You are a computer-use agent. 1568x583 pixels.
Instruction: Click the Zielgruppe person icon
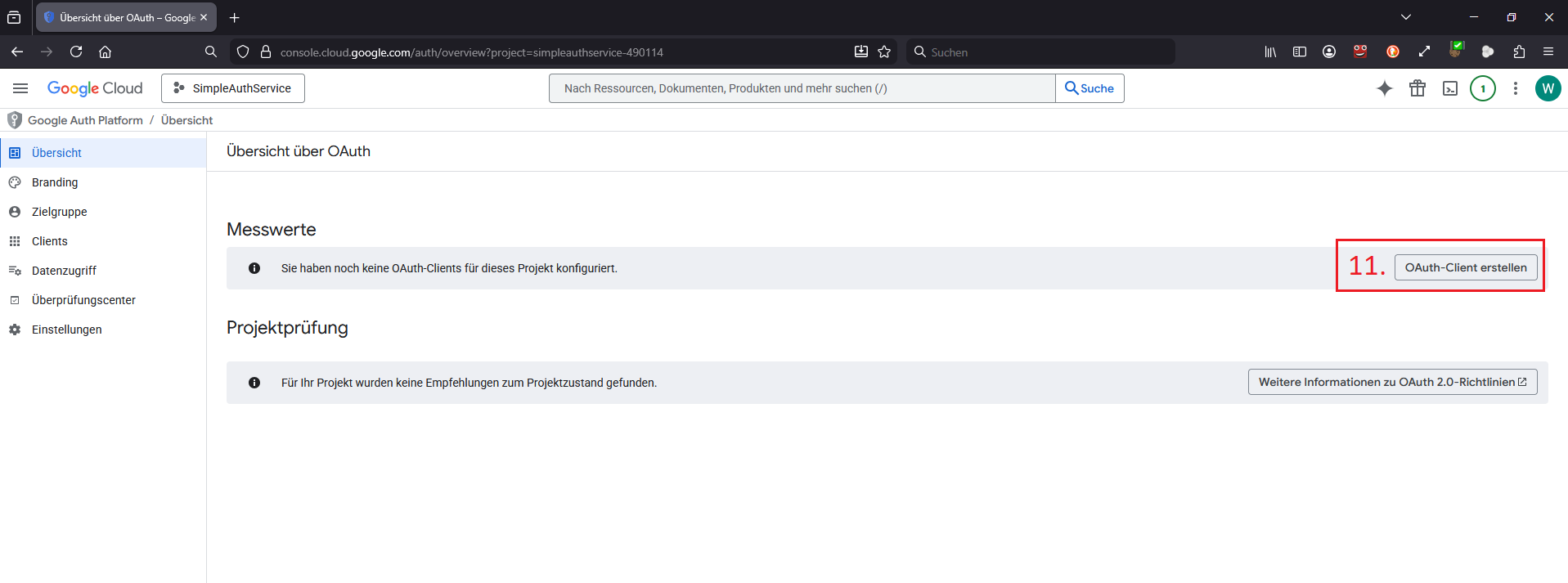(x=15, y=212)
